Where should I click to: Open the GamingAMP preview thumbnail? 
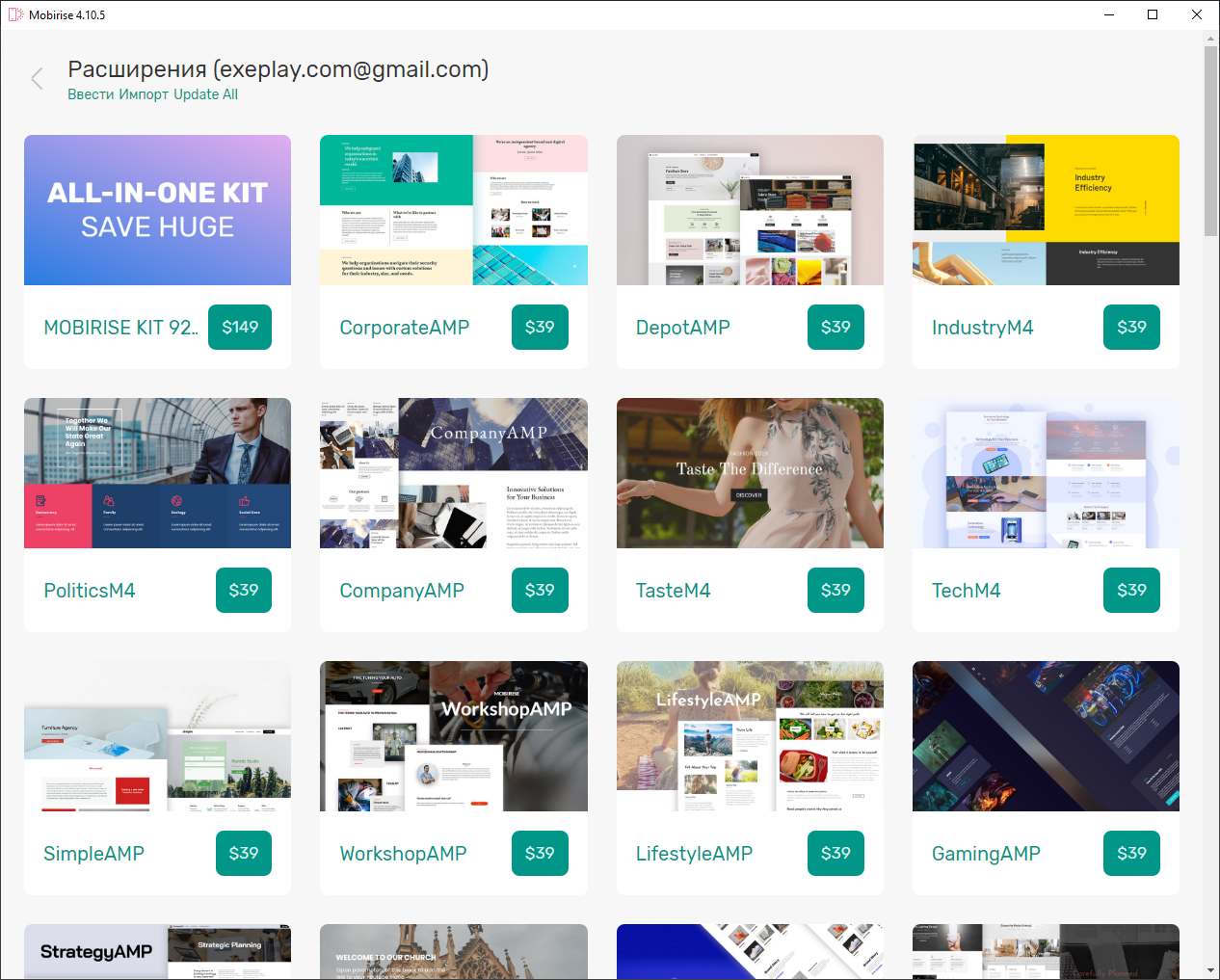tap(1046, 736)
